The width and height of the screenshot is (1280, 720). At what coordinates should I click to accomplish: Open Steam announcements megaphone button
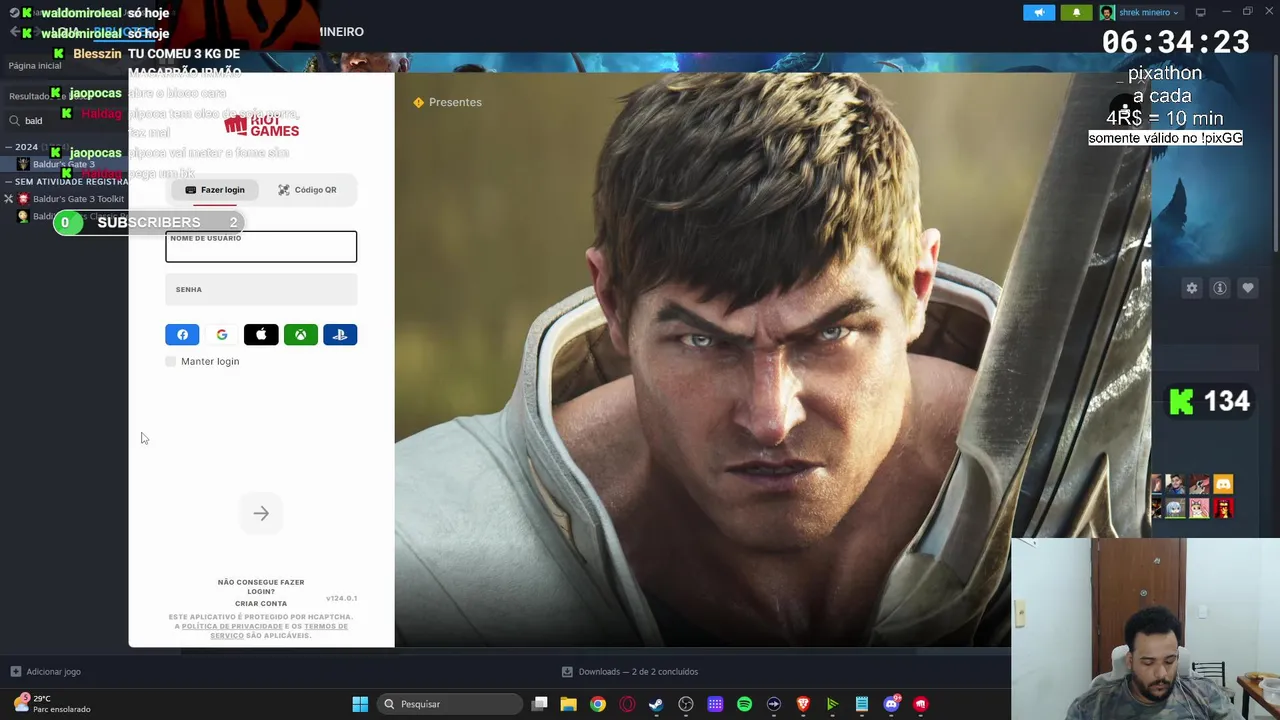point(1039,12)
